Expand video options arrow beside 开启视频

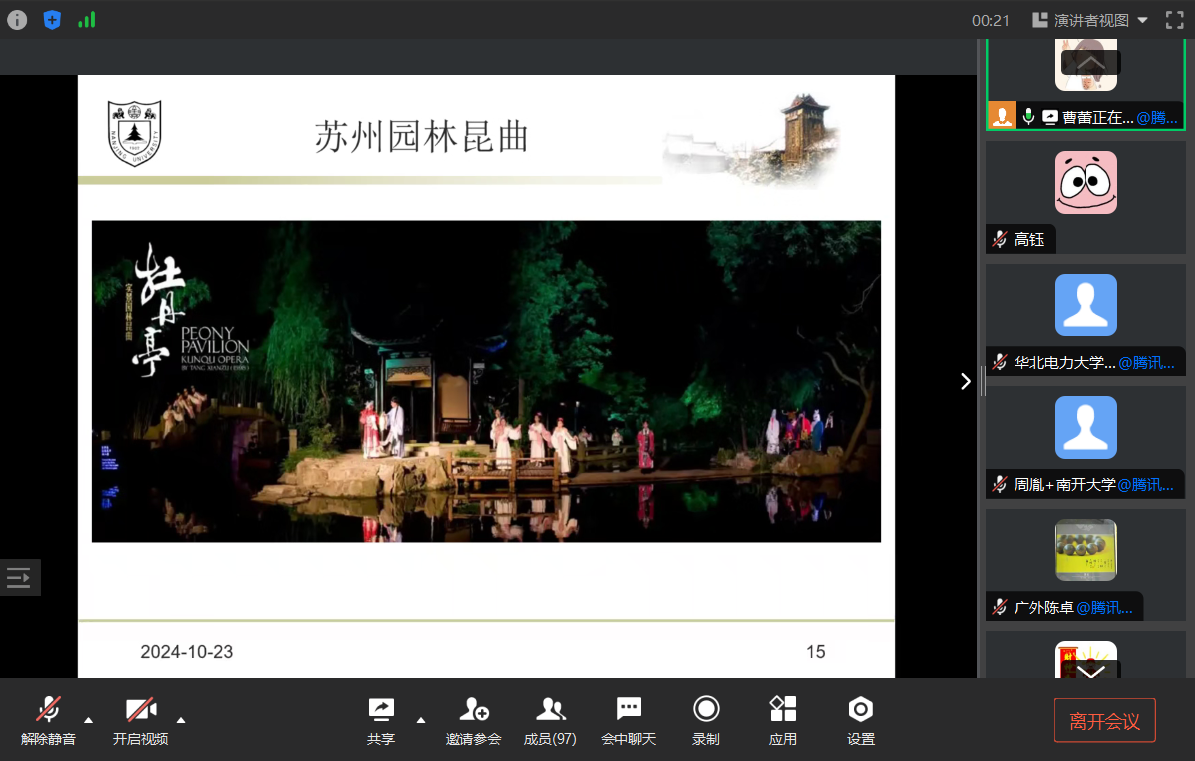coord(181,720)
